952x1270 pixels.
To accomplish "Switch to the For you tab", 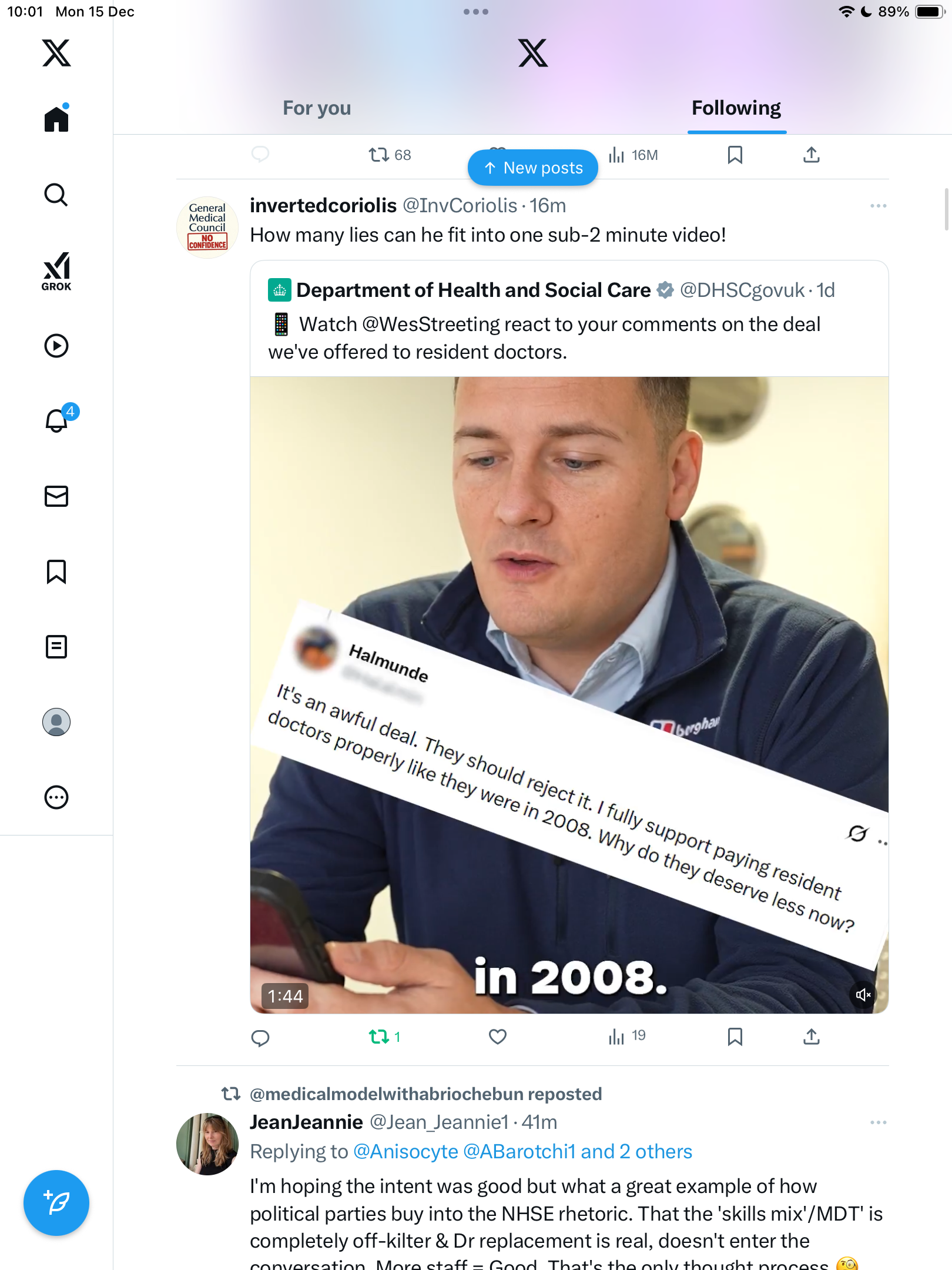I will pos(317,108).
